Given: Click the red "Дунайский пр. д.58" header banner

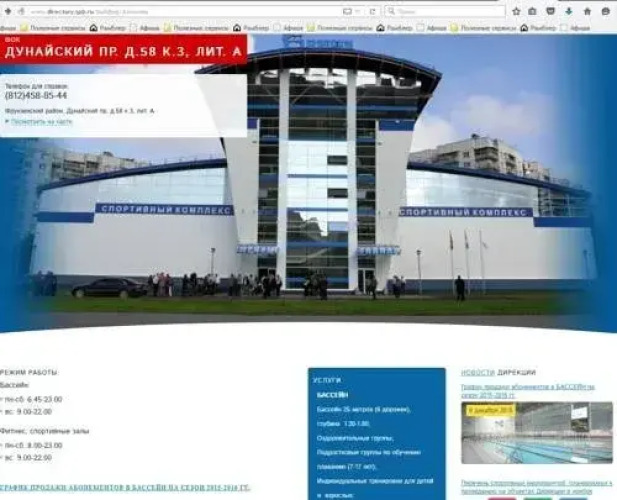Looking at the screenshot, I should tap(123, 50).
